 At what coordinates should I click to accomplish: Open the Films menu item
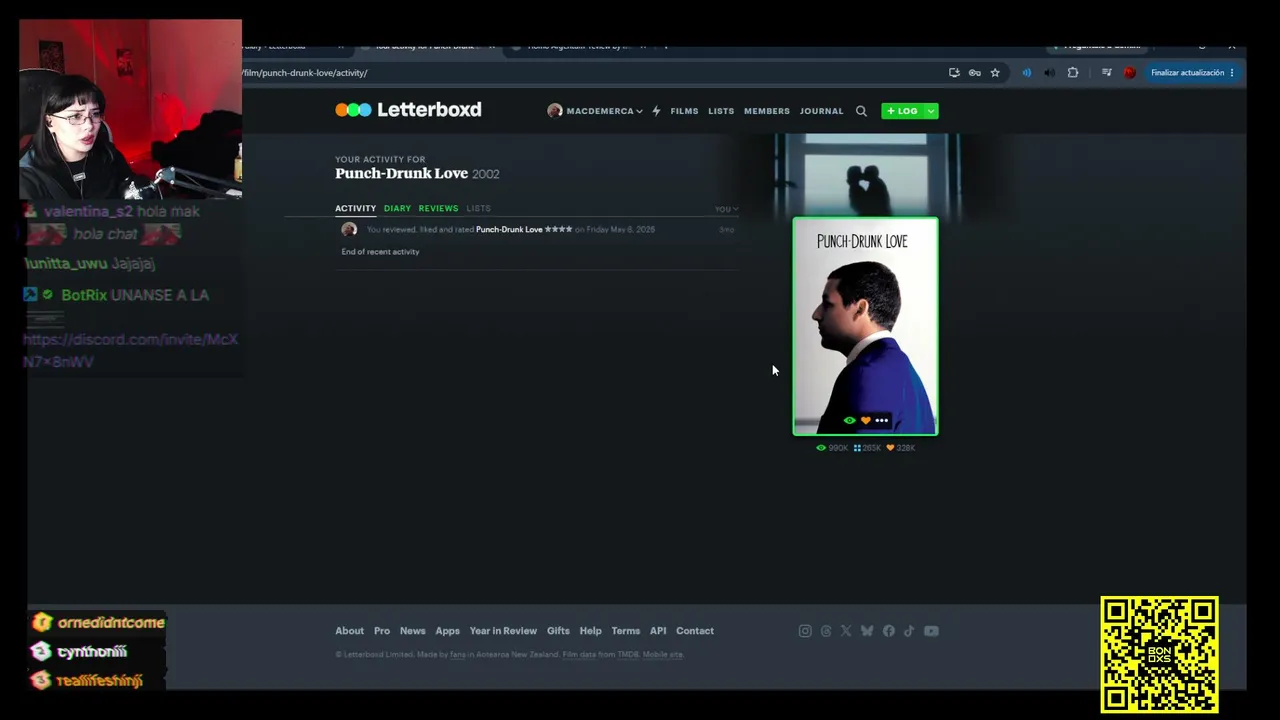pos(684,111)
